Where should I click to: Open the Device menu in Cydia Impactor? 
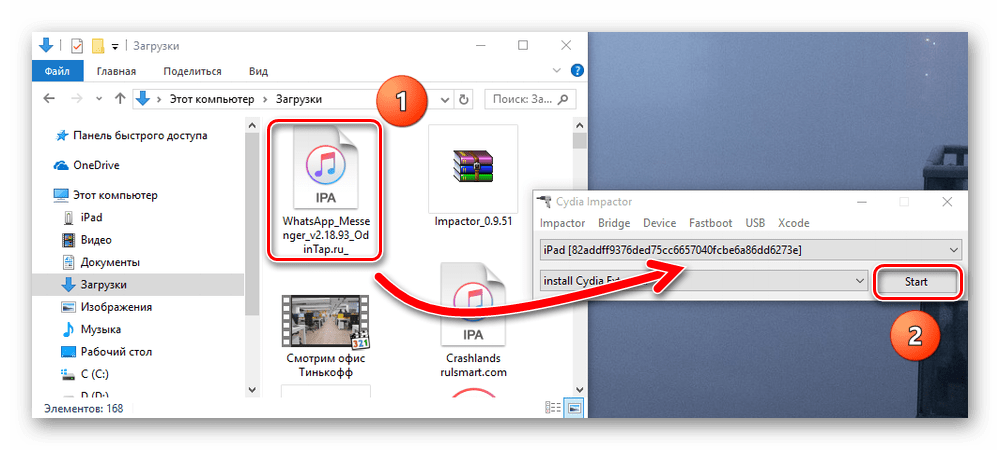[659, 223]
